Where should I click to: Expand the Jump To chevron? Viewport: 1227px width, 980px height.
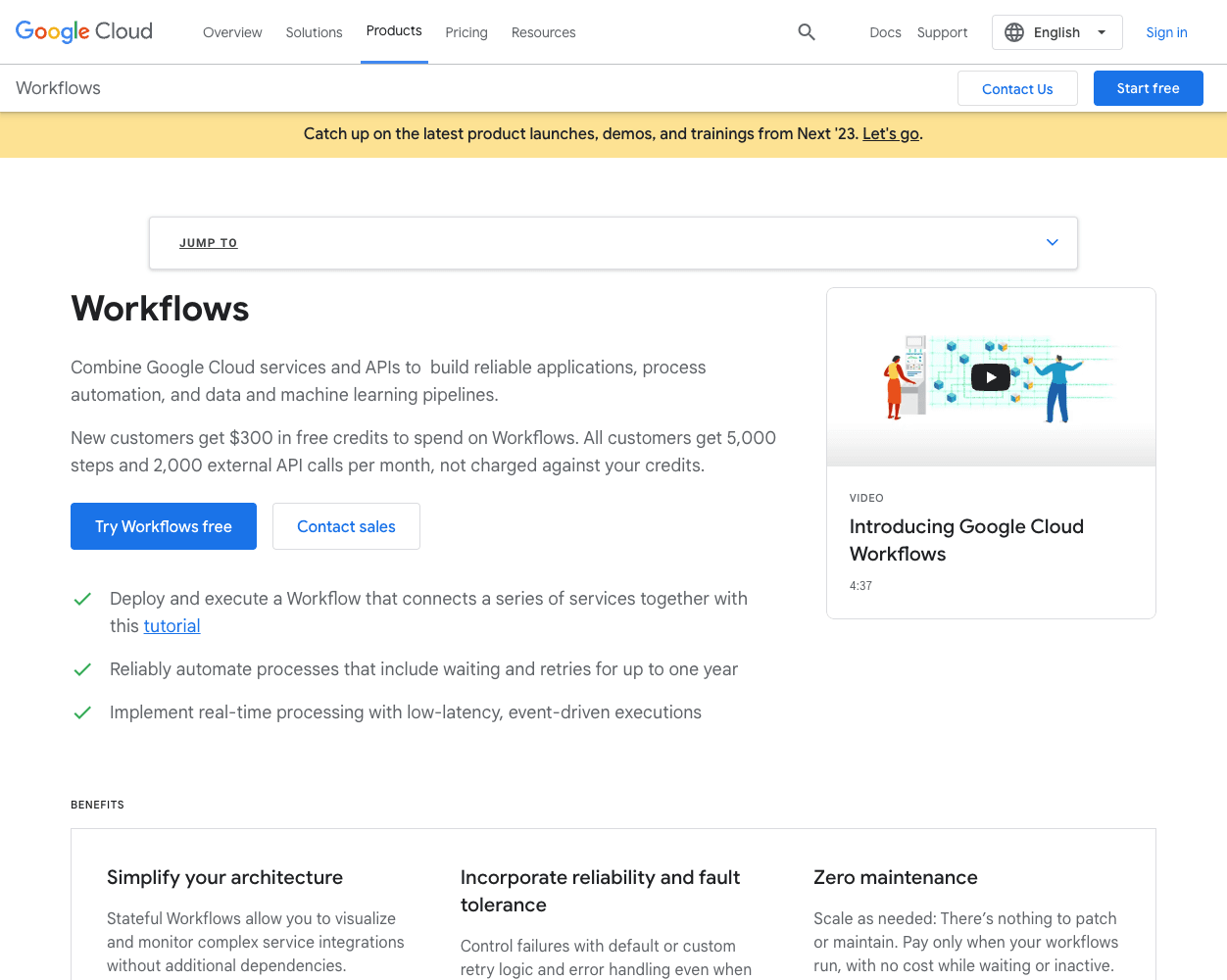coord(1053,242)
